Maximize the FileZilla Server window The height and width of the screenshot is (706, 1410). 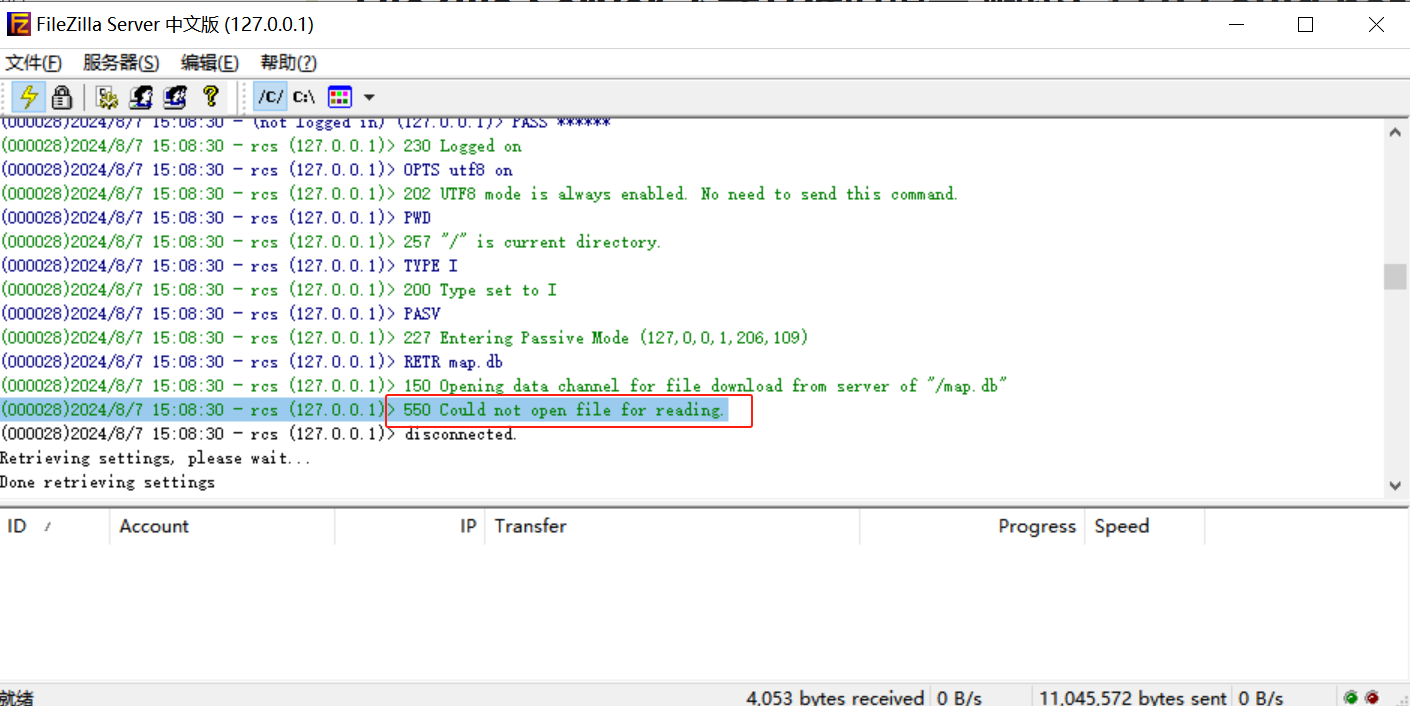(x=1305, y=25)
